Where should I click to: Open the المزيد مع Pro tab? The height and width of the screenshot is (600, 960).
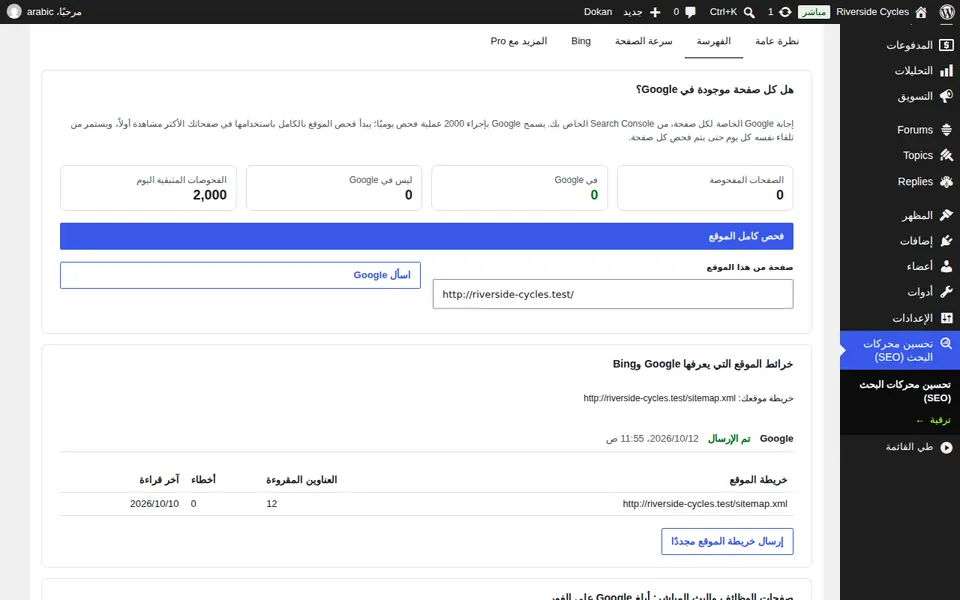tap(519, 41)
